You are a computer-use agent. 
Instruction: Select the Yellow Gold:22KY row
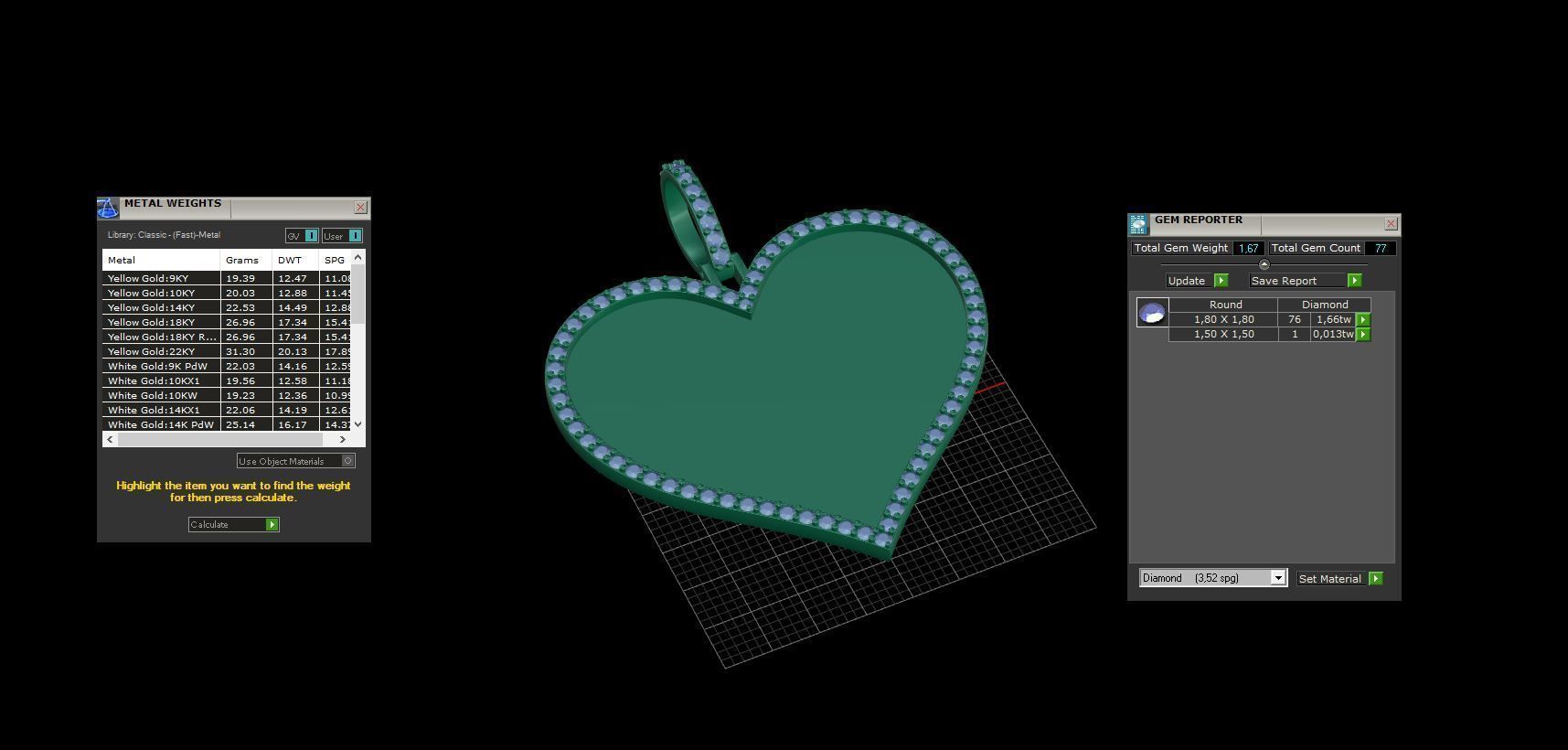pos(227,351)
